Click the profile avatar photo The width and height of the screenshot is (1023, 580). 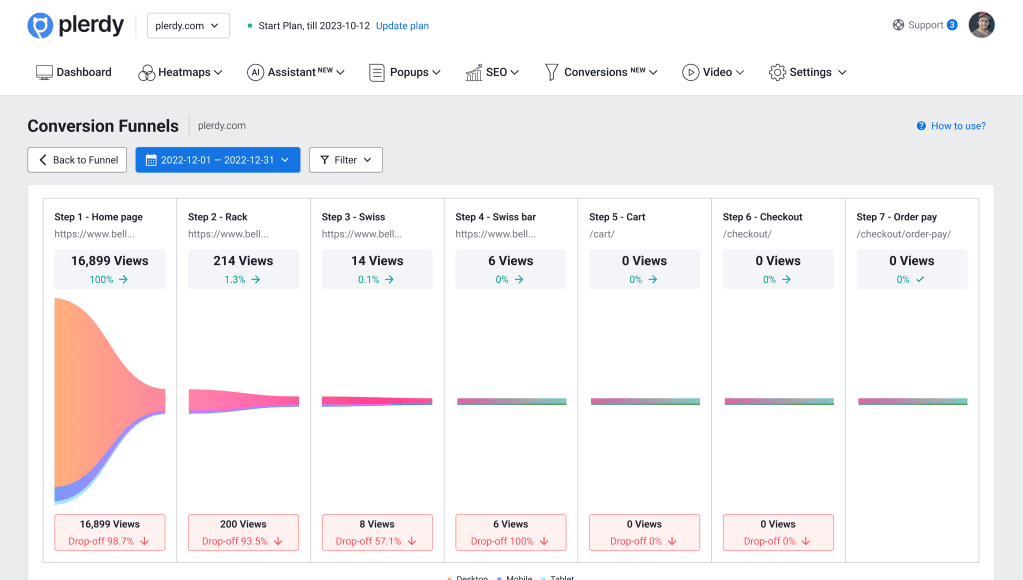[x=981, y=24]
